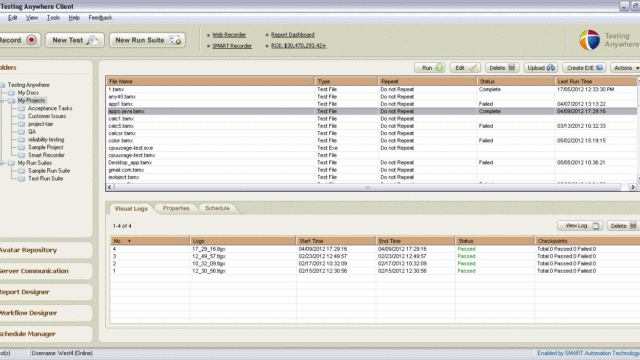Image resolution: width=640 pixels, height=360 pixels.
Task: Open the Actions dropdown
Action: coord(626,68)
